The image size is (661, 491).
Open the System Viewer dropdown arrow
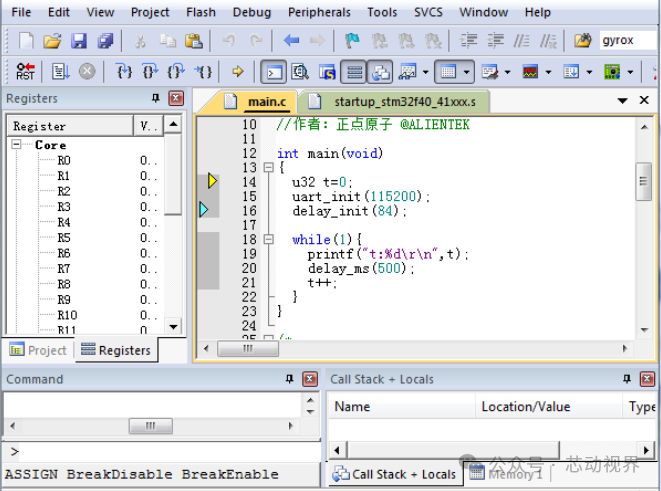tap(630, 72)
